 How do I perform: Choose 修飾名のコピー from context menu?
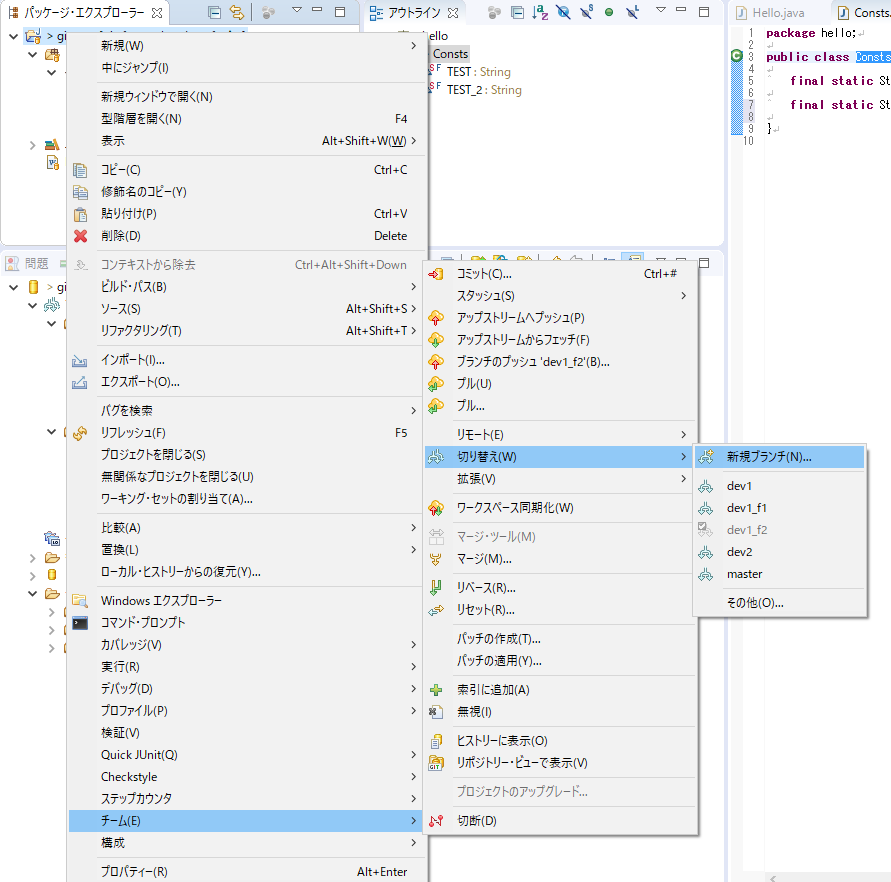pos(247,192)
